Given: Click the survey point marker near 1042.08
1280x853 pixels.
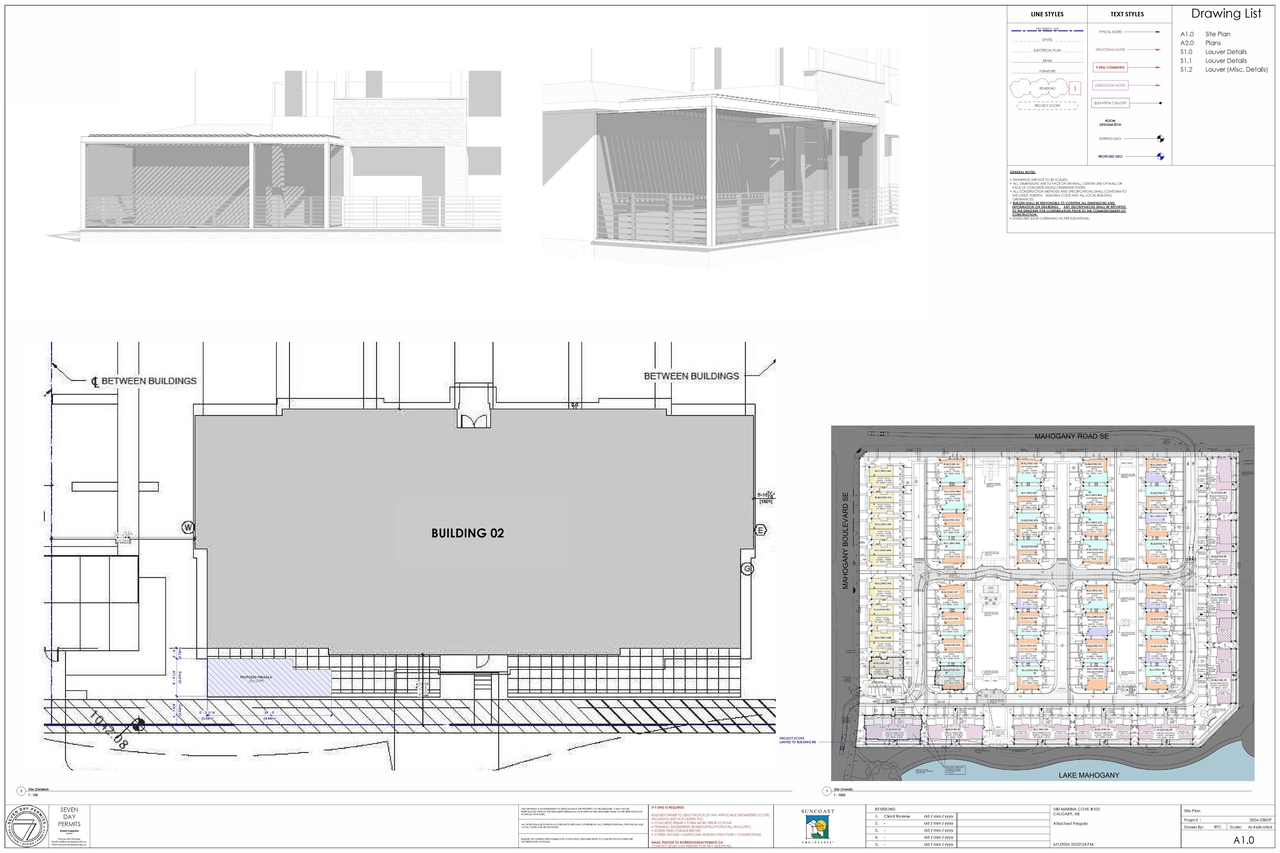Looking at the screenshot, I should click(x=137, y=726).
